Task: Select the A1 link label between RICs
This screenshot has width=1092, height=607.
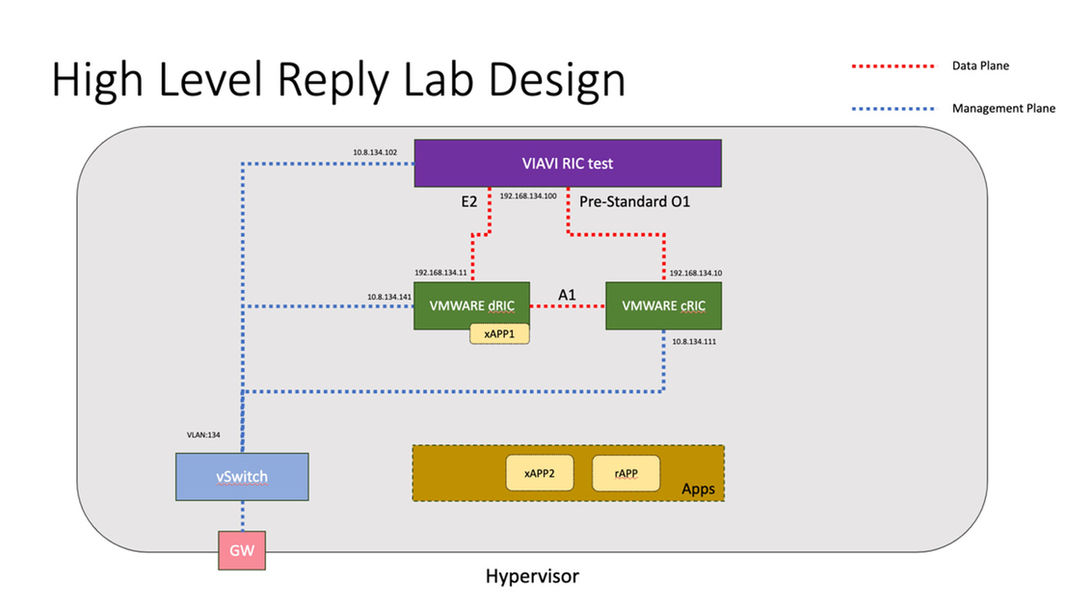Action: pos(567,294)
